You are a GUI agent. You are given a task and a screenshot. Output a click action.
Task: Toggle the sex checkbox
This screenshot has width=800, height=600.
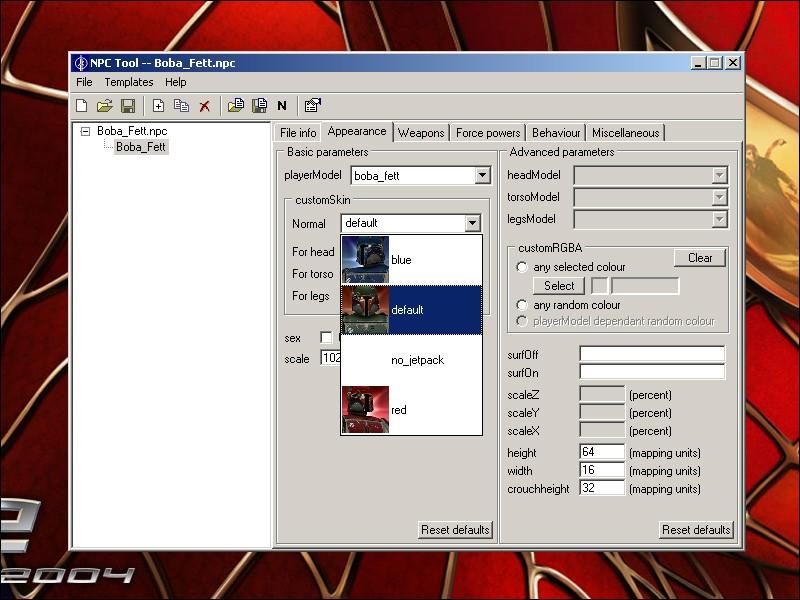click(326, 338)
